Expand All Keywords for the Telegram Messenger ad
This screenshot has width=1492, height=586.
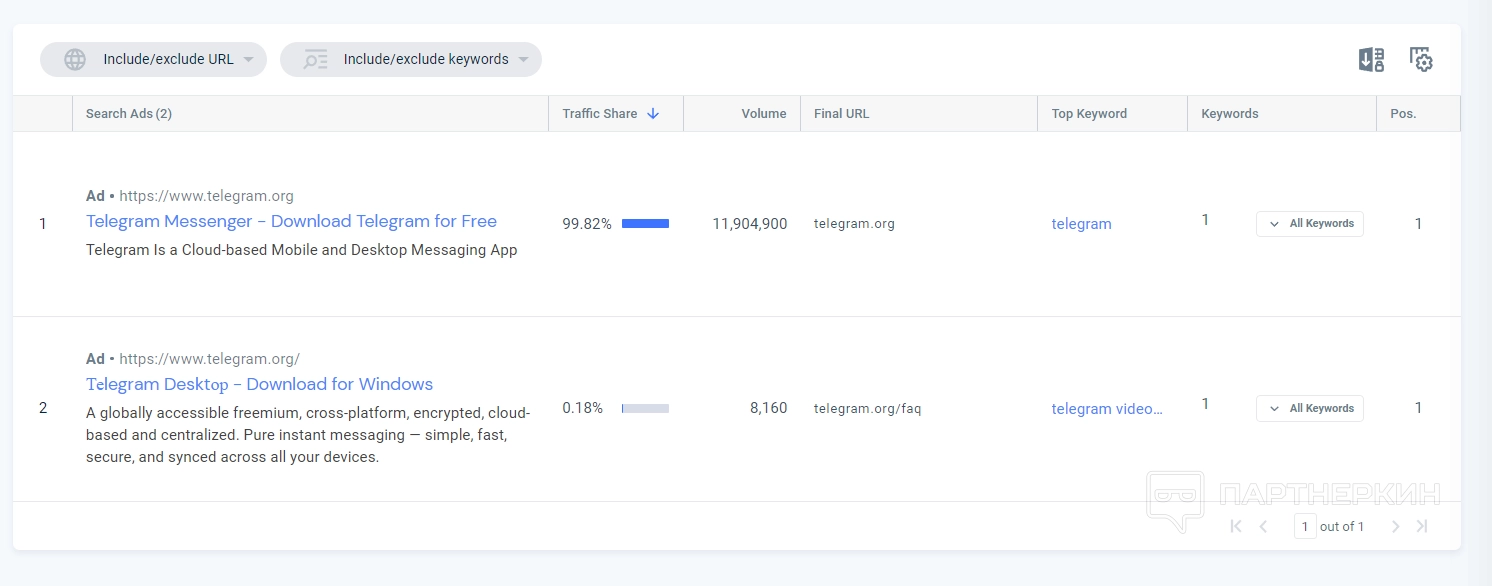click(x=1310, y=224)
